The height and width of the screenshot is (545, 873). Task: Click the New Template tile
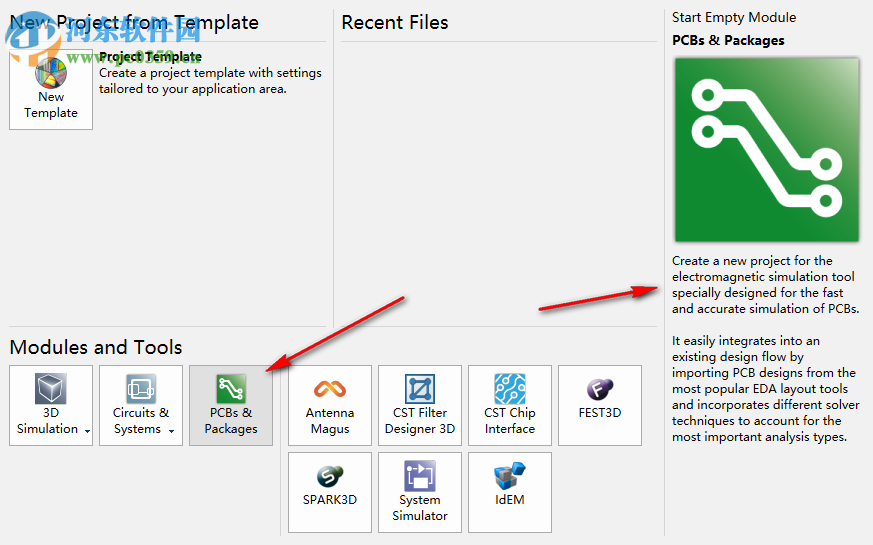point(51,90)
